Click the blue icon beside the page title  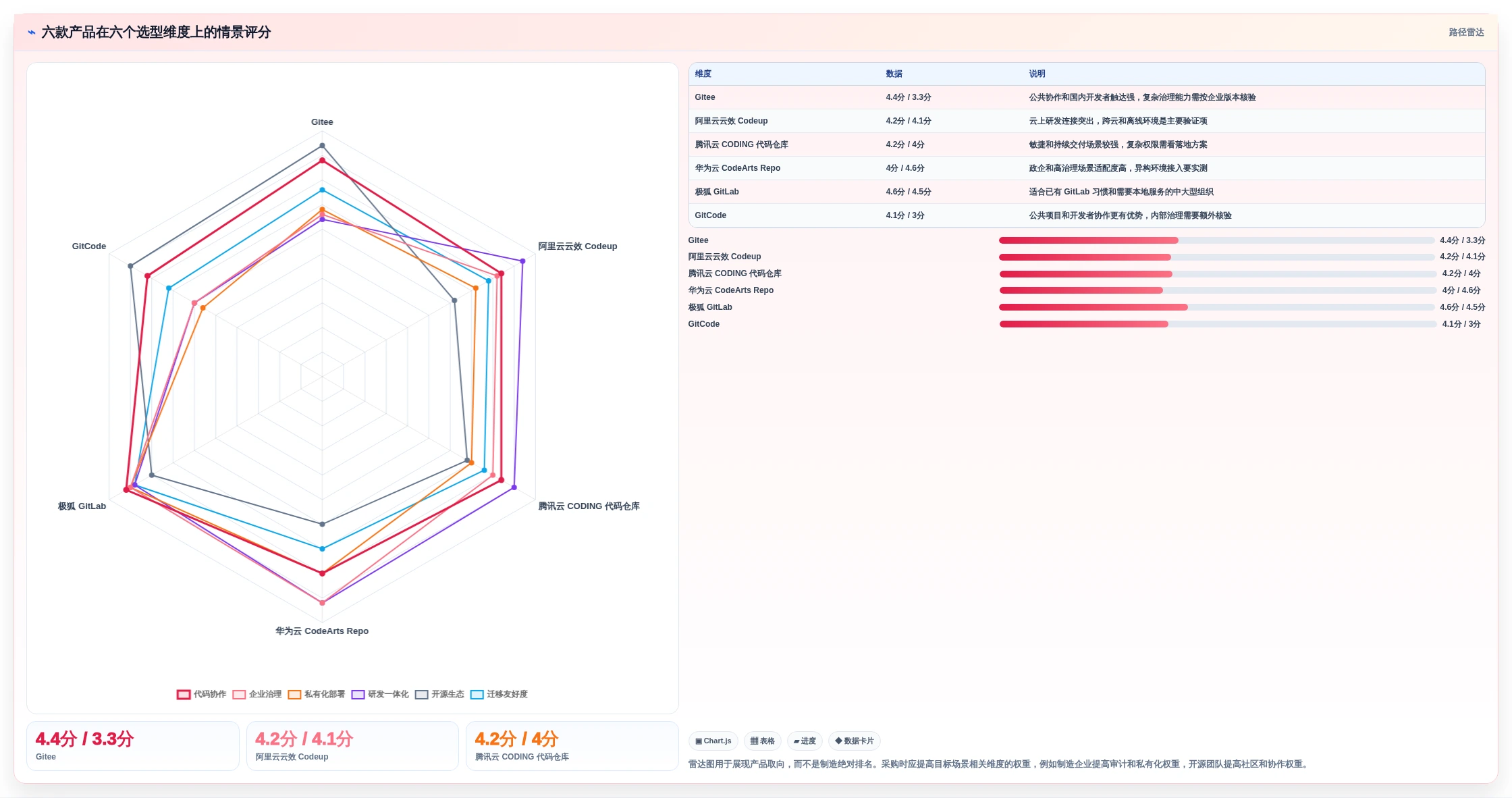click(x=32, y=32)
